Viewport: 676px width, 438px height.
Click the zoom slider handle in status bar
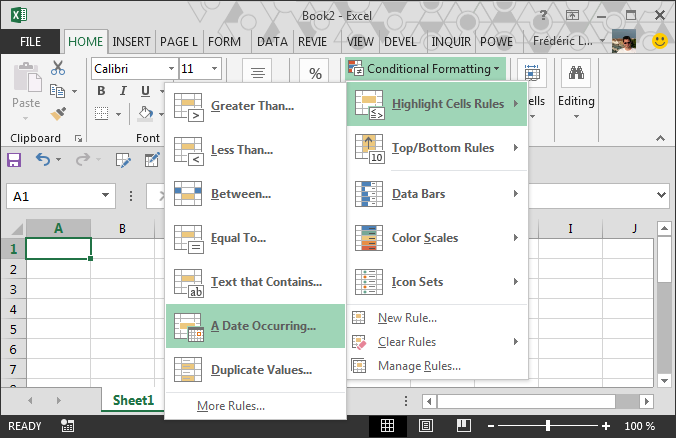tap(547, 426)
